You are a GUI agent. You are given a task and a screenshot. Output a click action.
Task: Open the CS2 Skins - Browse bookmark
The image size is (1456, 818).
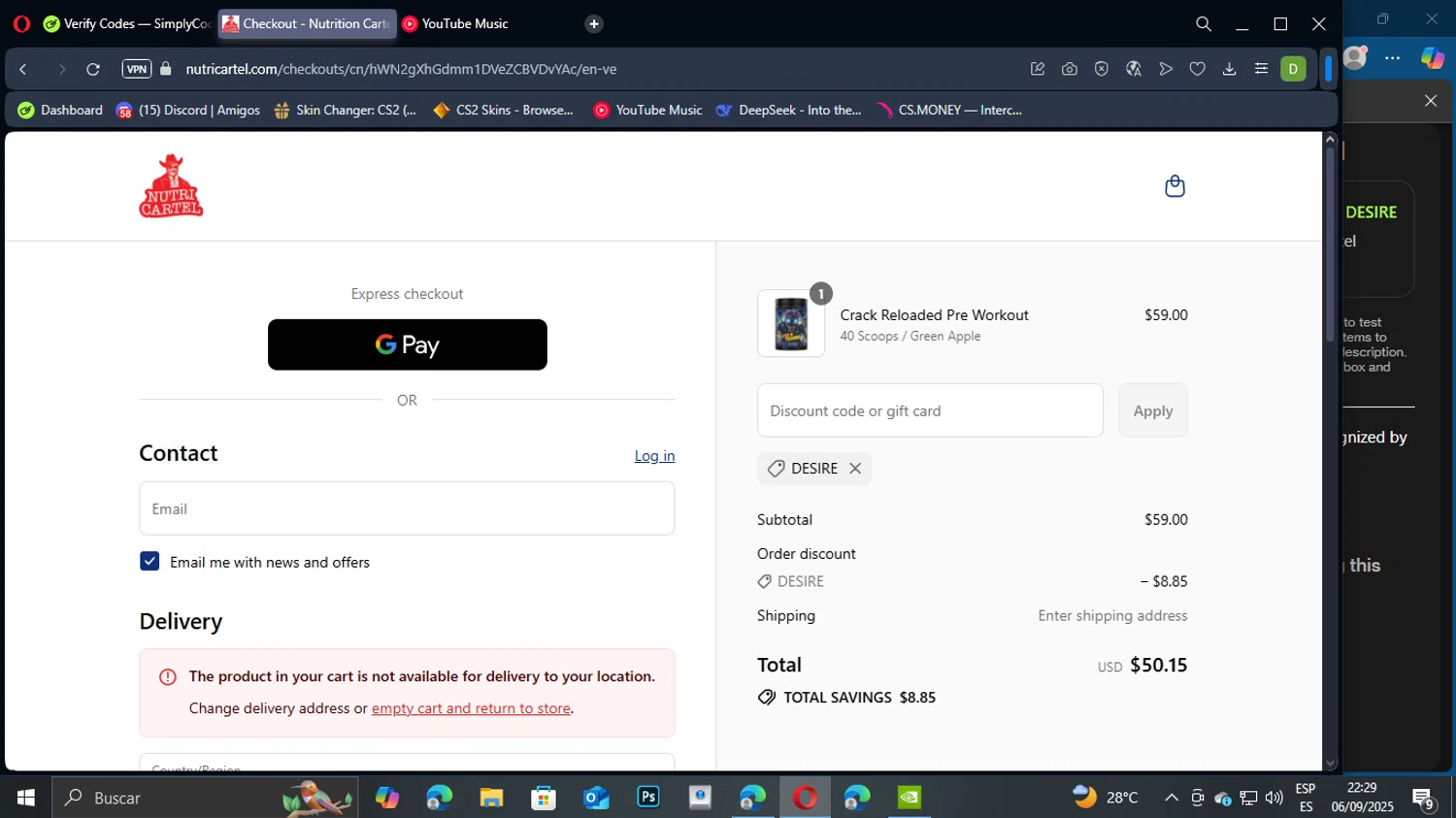pos(504,110)
